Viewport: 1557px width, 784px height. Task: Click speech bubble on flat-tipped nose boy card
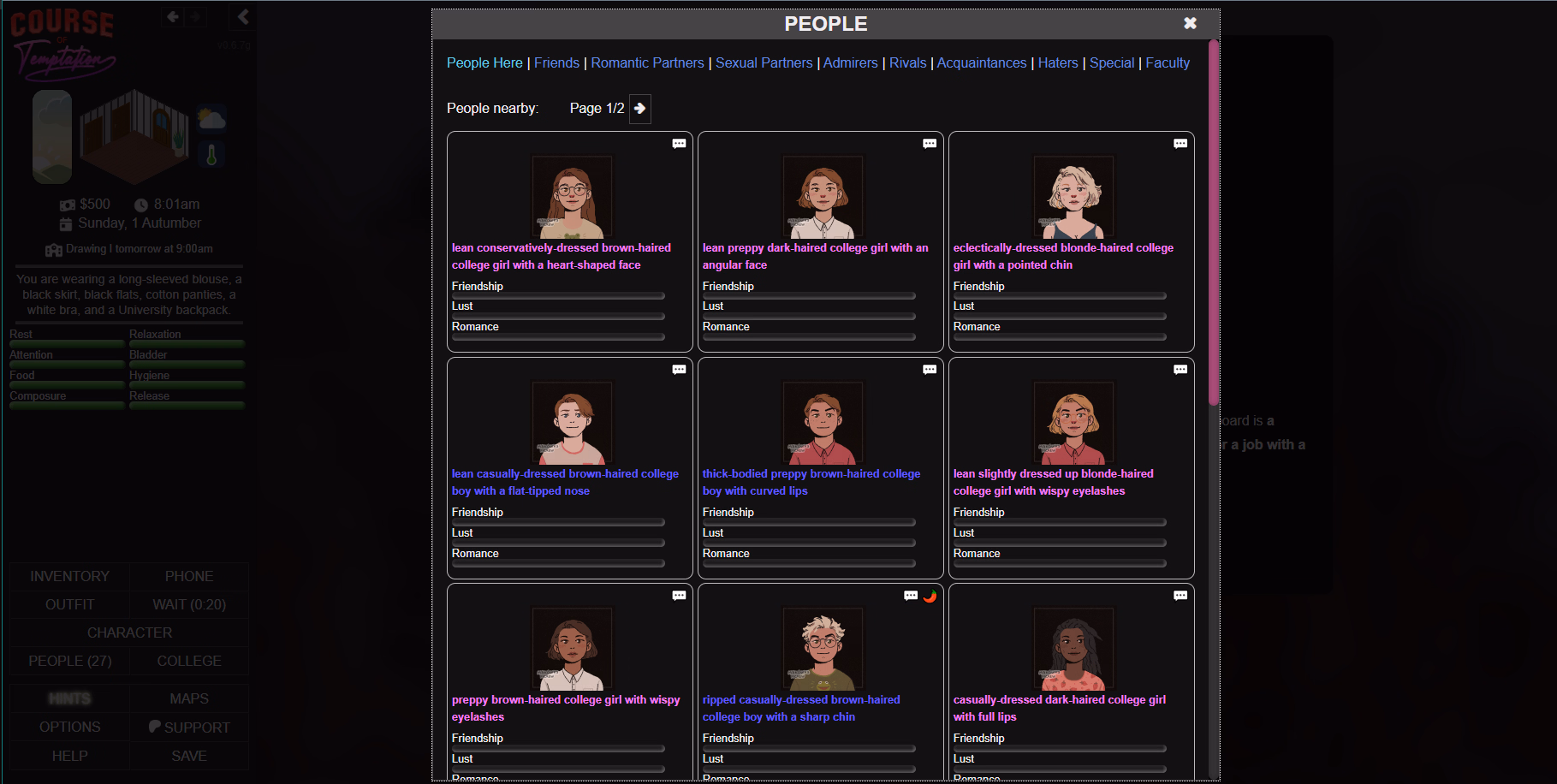pyautogui.click(x=679, y=370)
